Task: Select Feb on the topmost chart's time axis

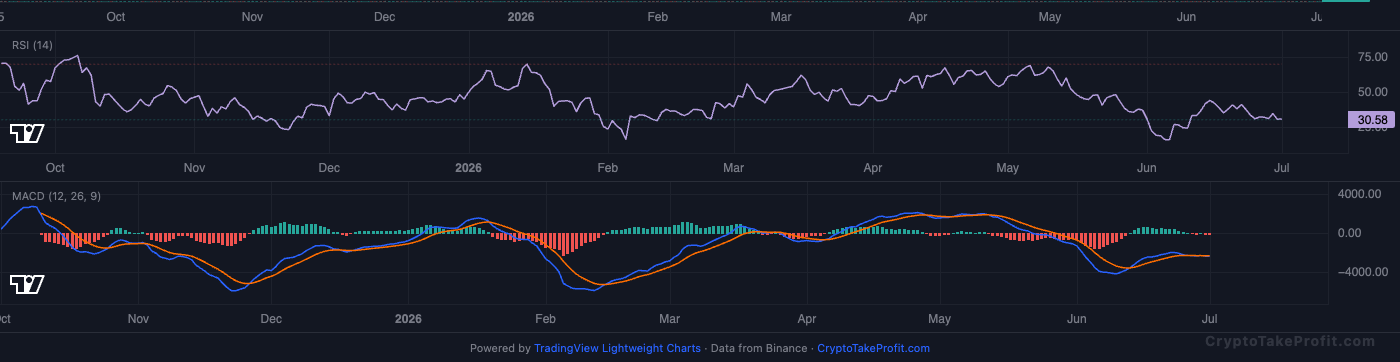Action: point(657,17)
